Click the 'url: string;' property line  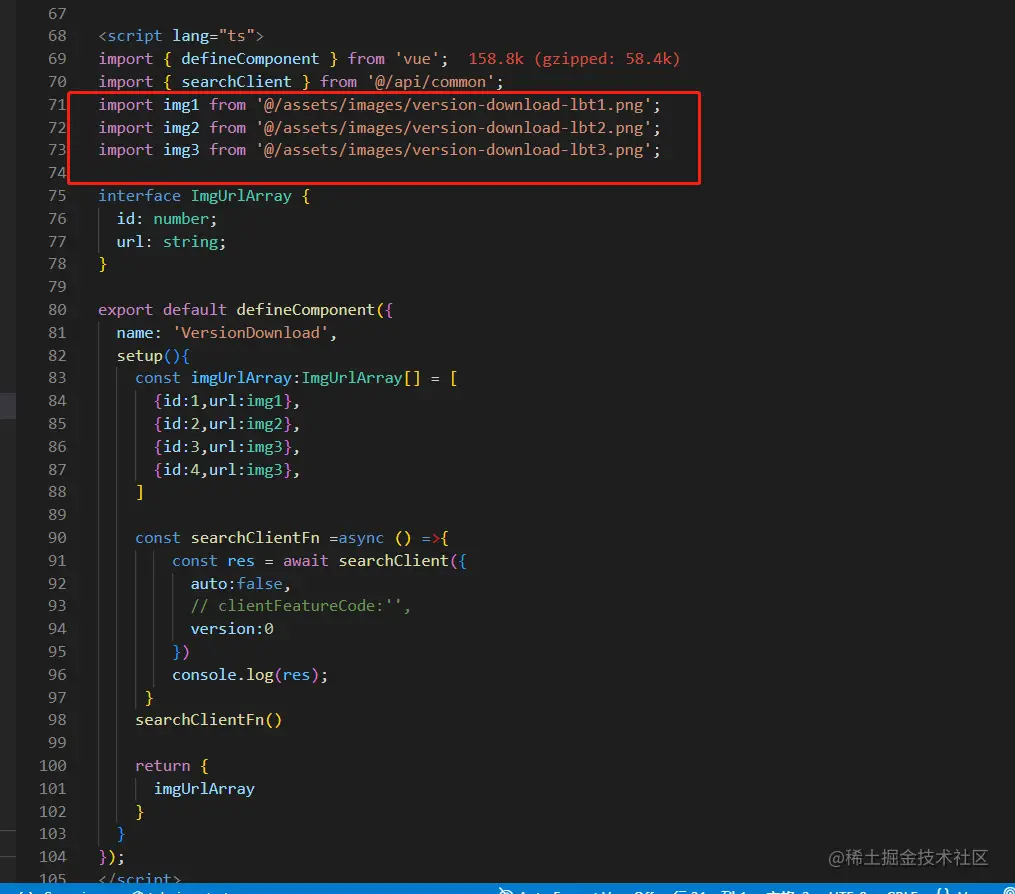tap(172, 241)
